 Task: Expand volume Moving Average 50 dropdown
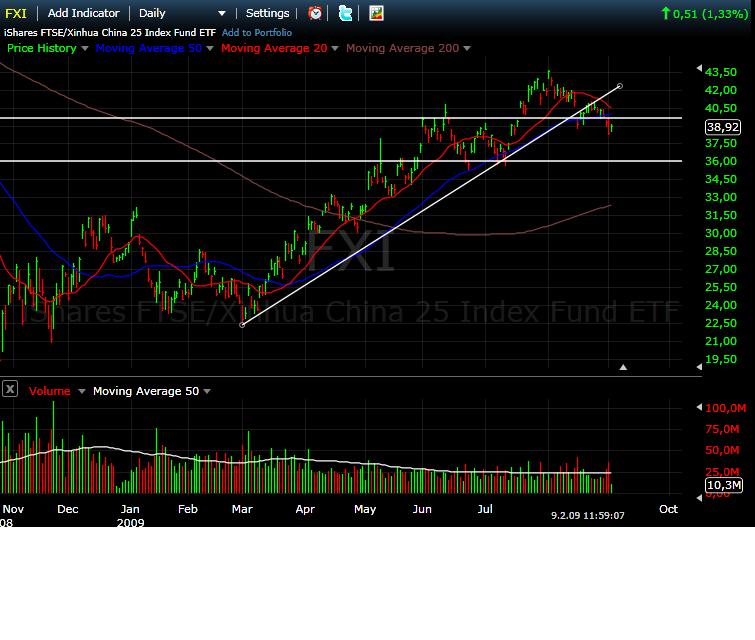(x=207, y=391)
